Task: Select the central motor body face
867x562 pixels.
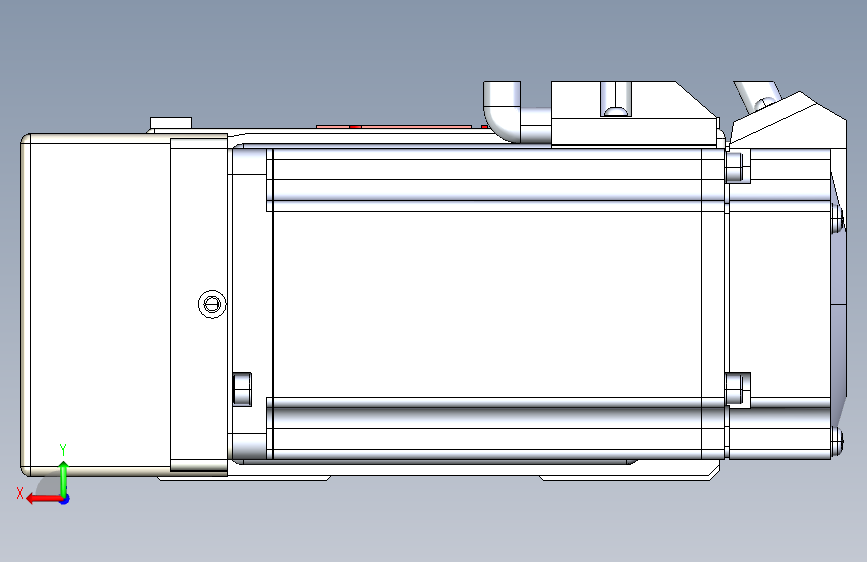Action: coord(487,304)
